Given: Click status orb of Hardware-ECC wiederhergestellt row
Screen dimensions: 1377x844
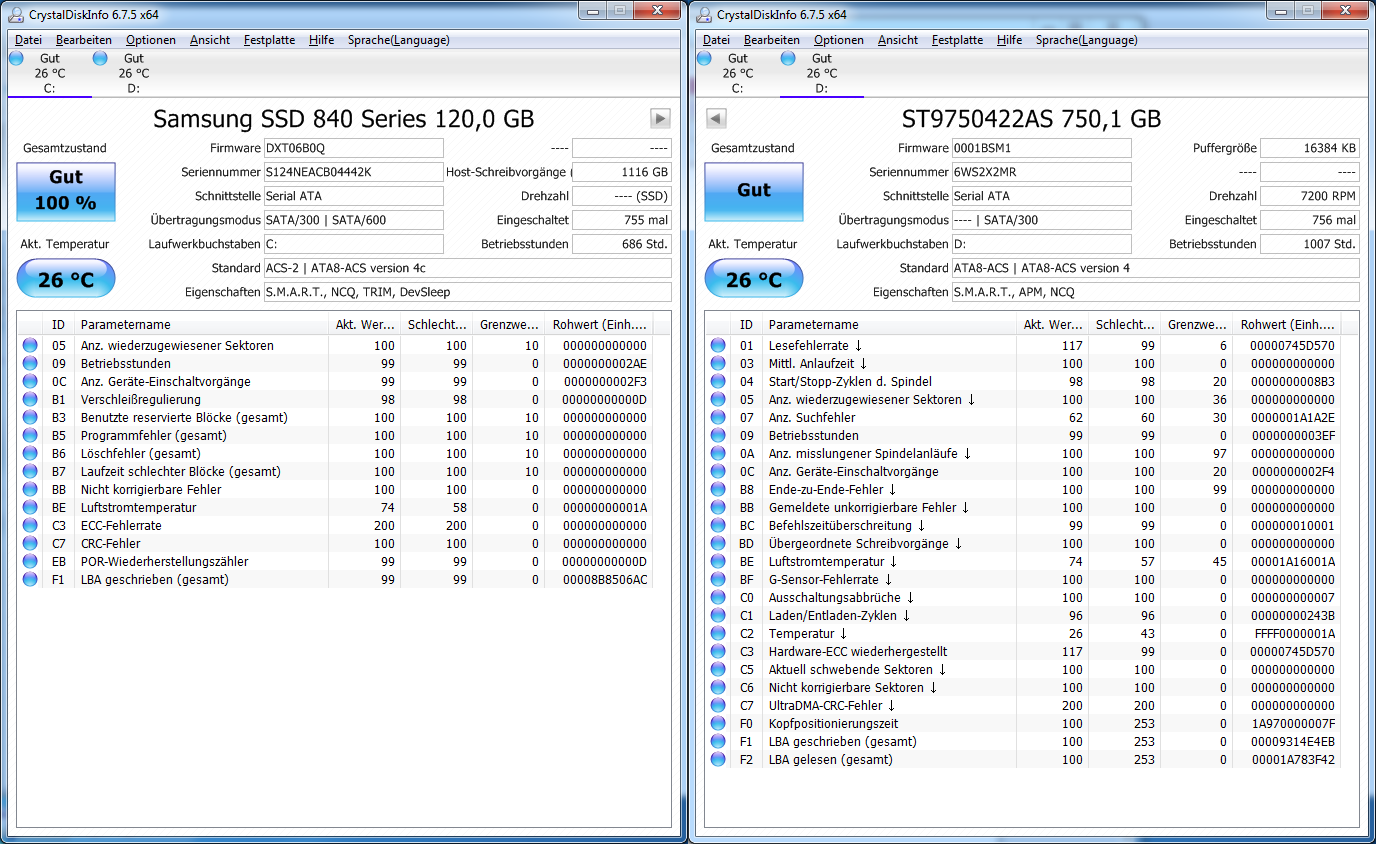Looking at the screenshot, I should (718, 652).
